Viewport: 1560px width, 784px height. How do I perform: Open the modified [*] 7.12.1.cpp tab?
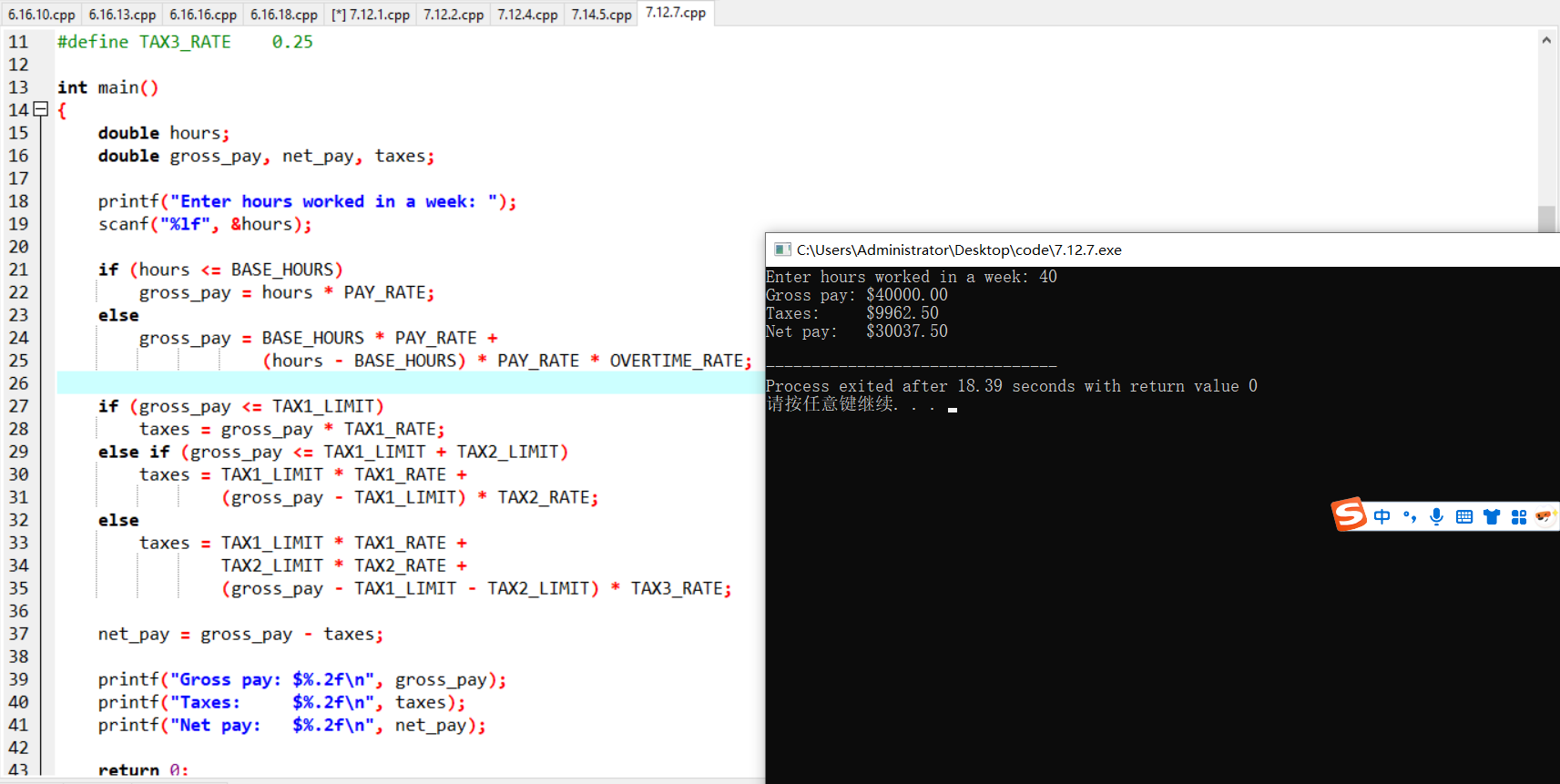371,15
